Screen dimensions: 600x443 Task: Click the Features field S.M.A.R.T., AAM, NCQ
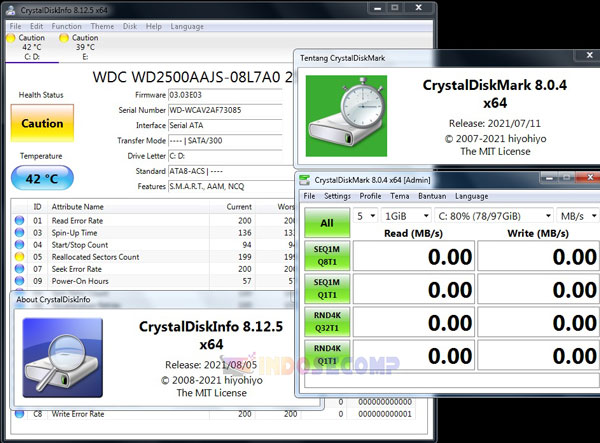coord(230,186)
